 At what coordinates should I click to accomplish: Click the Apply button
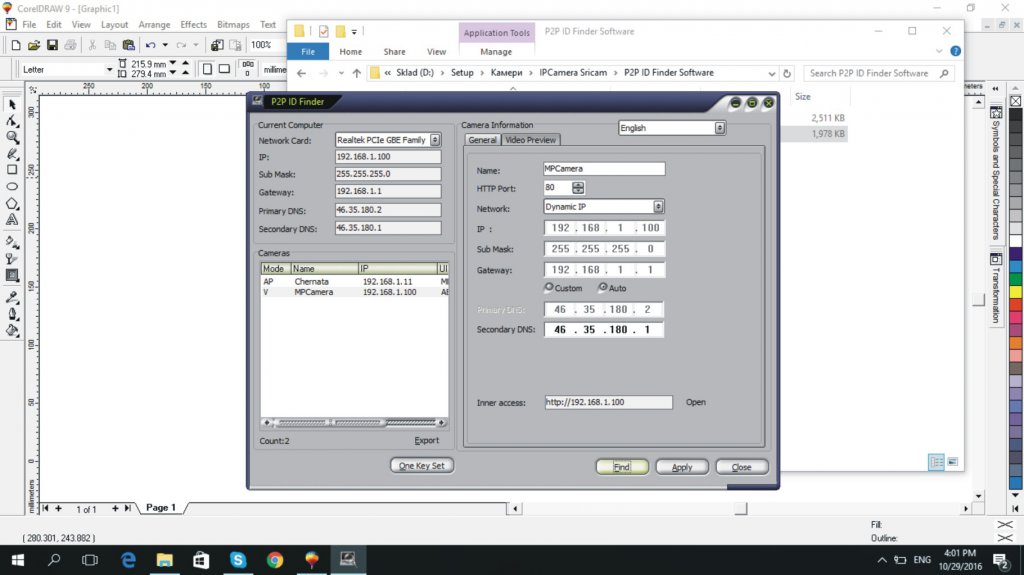tap(682, 467)
